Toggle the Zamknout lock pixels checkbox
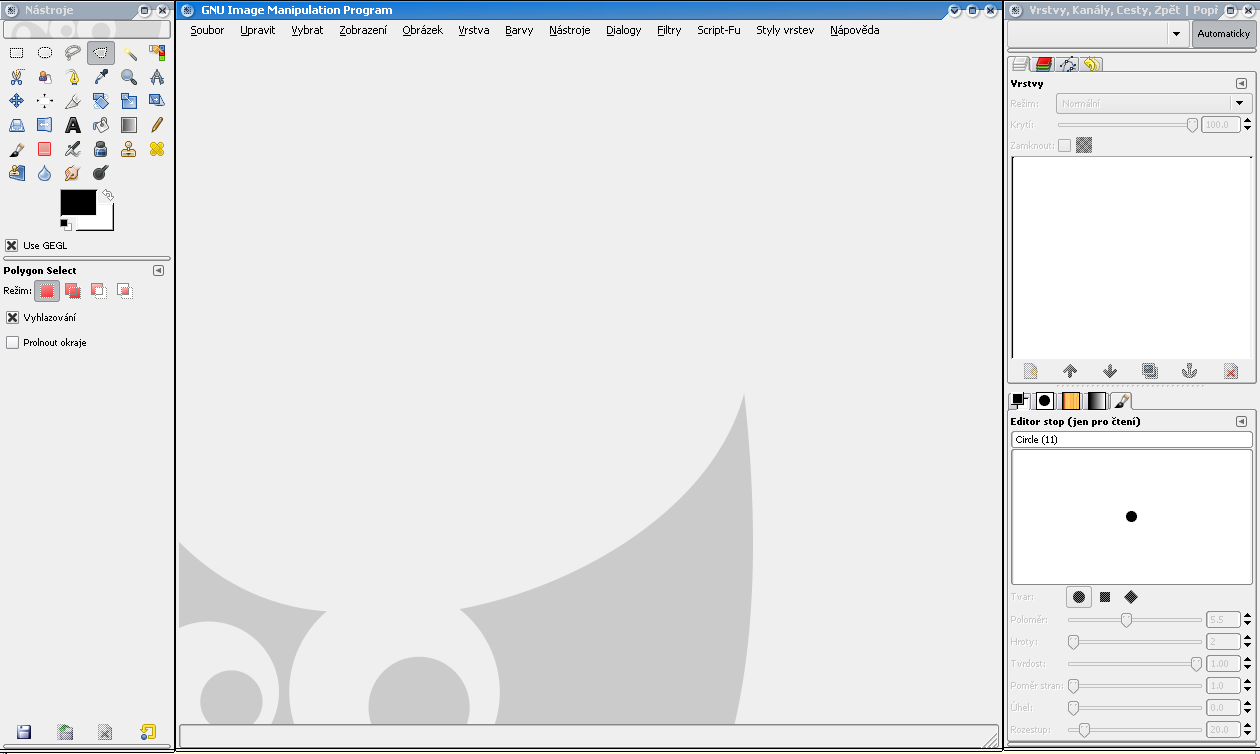 pos(1064,145)
